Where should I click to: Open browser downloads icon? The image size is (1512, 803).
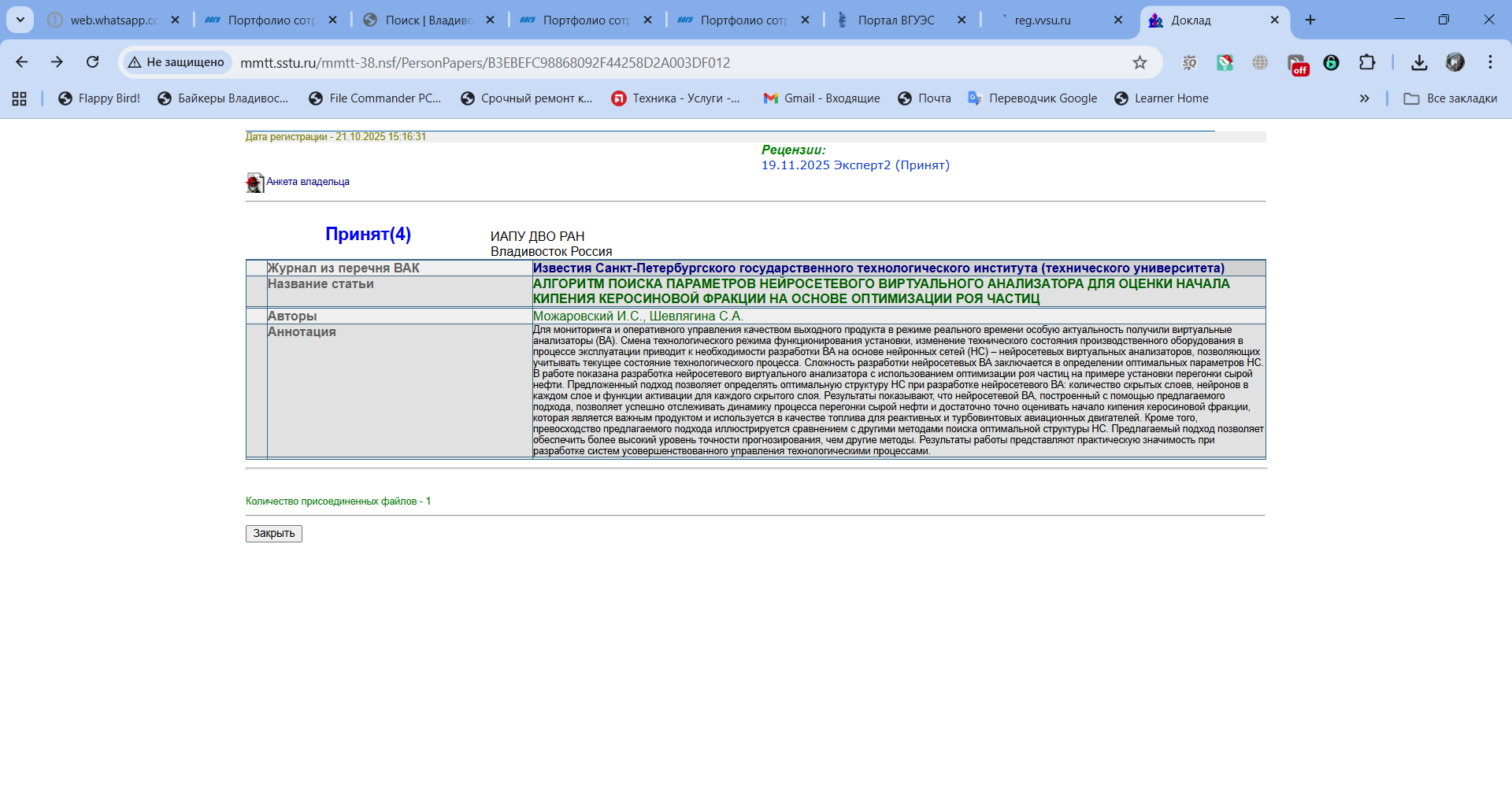point(1419,63)
